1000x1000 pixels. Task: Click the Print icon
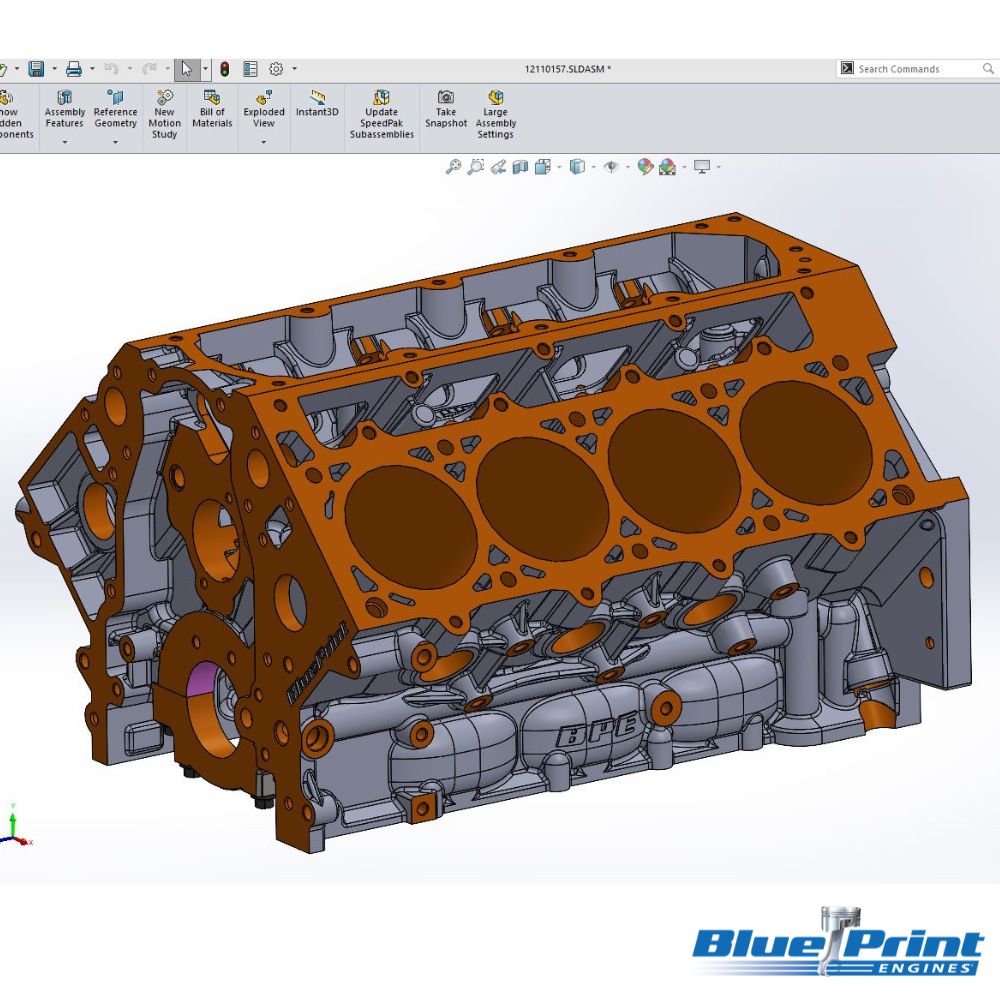[74, 69]
